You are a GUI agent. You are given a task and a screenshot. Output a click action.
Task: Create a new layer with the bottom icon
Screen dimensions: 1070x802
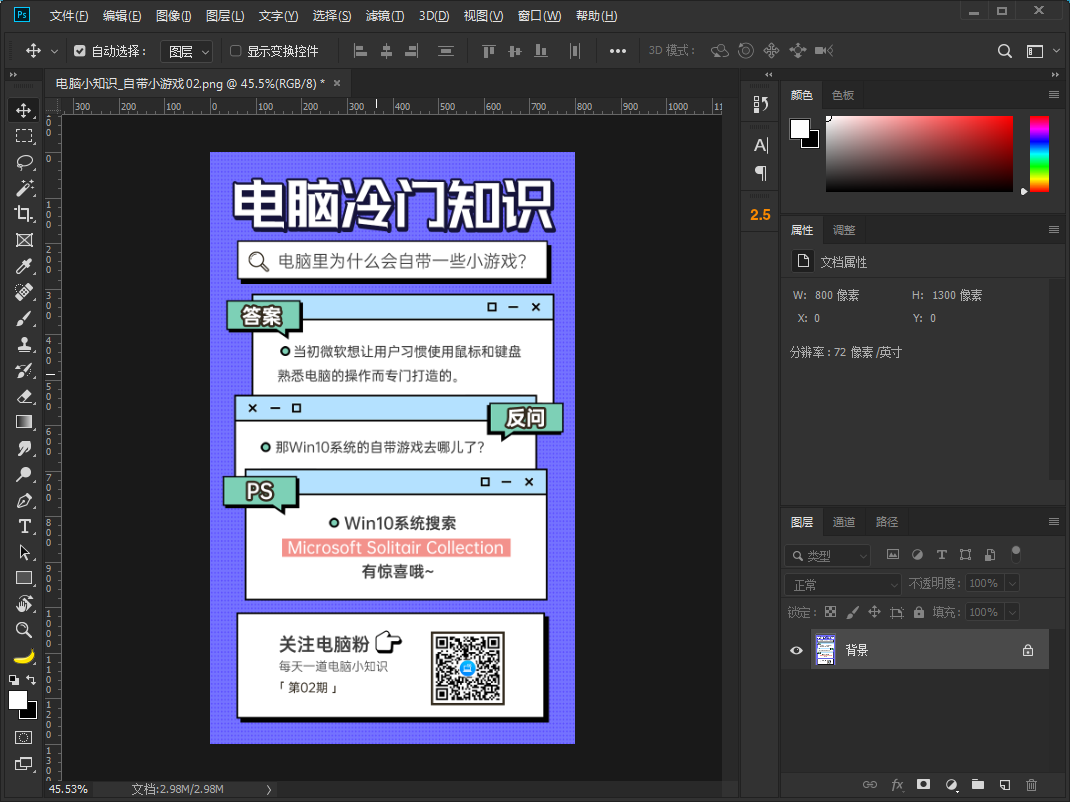pyautogui.click(x=1005, y=785)
